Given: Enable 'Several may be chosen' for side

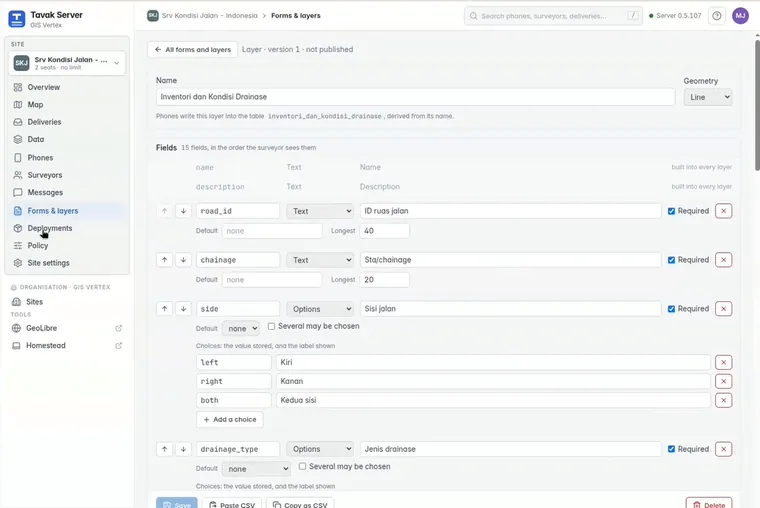Looking at the screenshot, I should coord(271,326).
